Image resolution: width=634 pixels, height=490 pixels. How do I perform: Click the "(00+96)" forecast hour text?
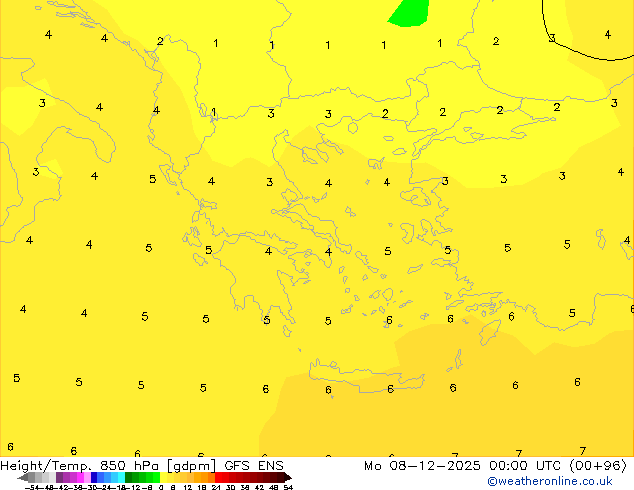598,466
